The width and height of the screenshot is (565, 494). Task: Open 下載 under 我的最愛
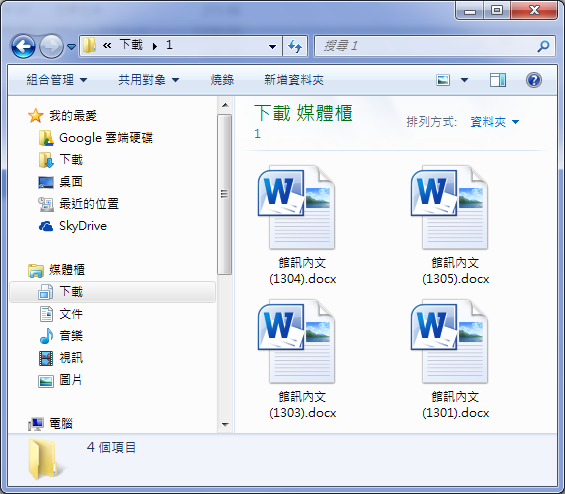[x=71, y=160]
